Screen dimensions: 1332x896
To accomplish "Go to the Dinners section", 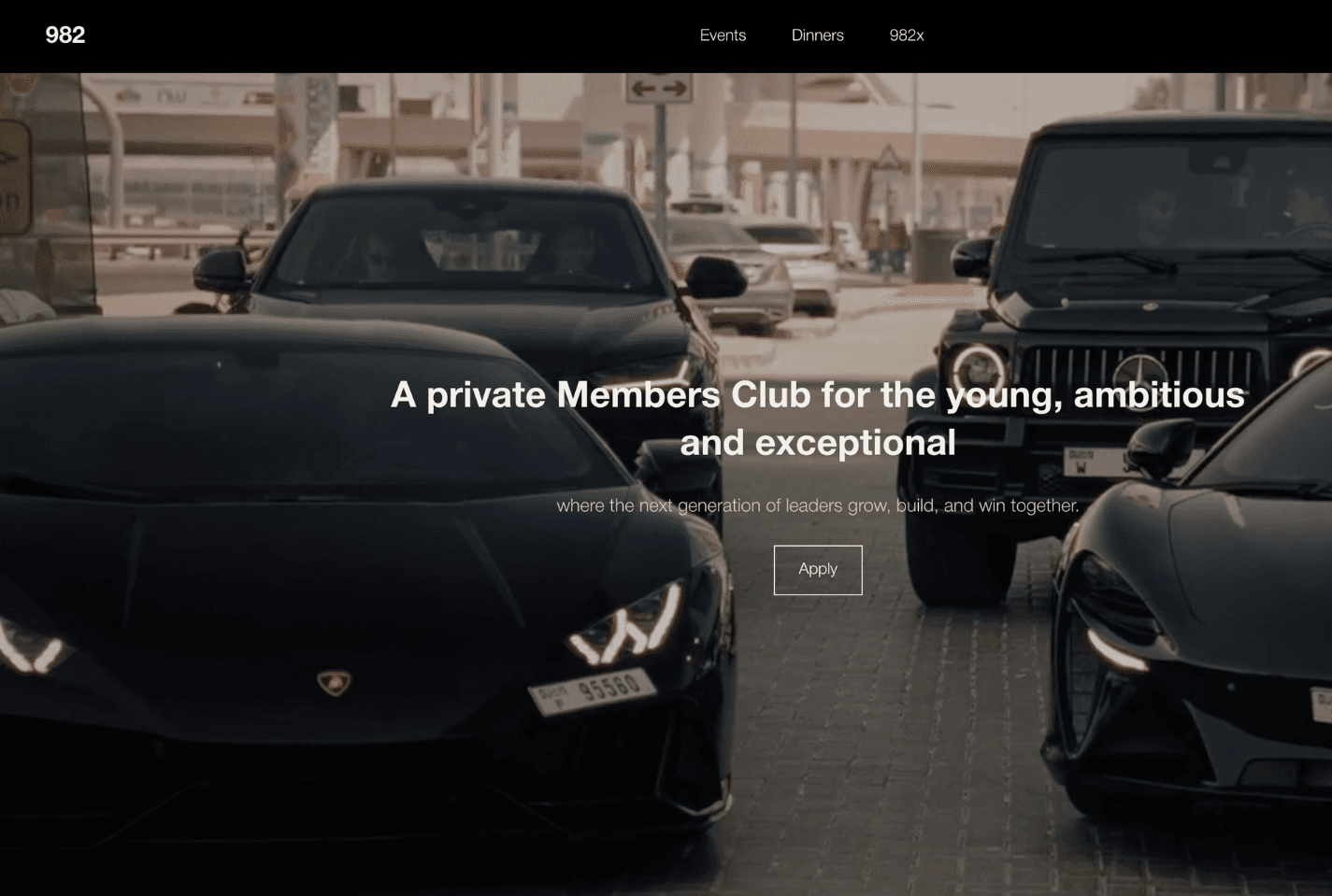I will click(x=817, y=36).
